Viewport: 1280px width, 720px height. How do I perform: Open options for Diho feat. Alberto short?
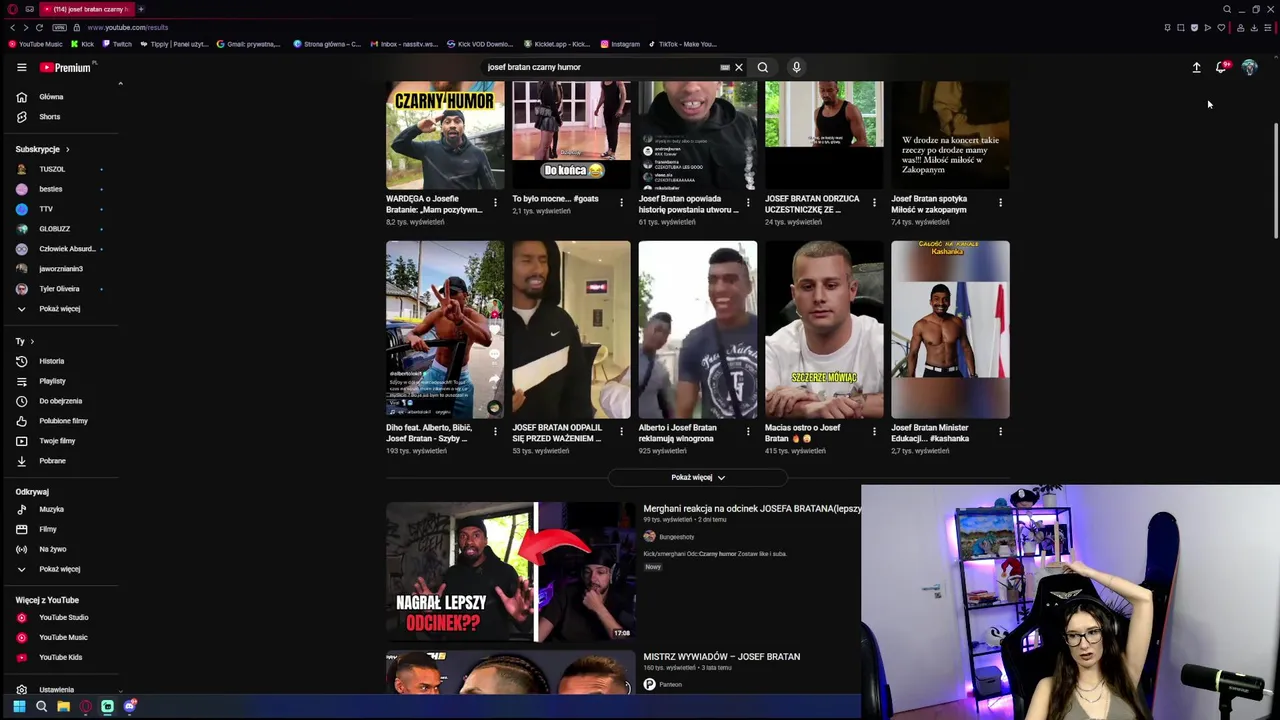[495, 432]
